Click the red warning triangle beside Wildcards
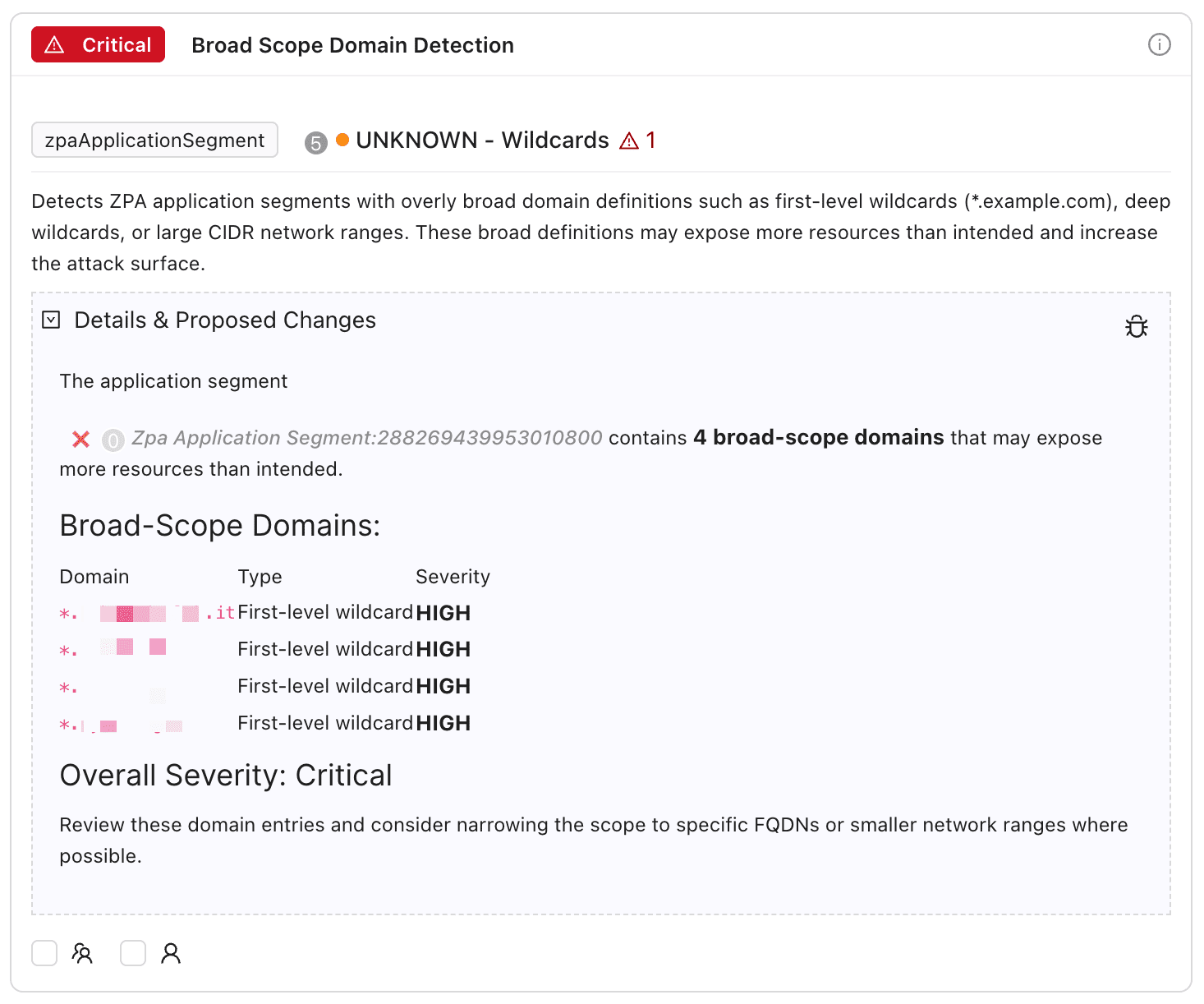1204x1004 pixels. (x=629, y=141)
